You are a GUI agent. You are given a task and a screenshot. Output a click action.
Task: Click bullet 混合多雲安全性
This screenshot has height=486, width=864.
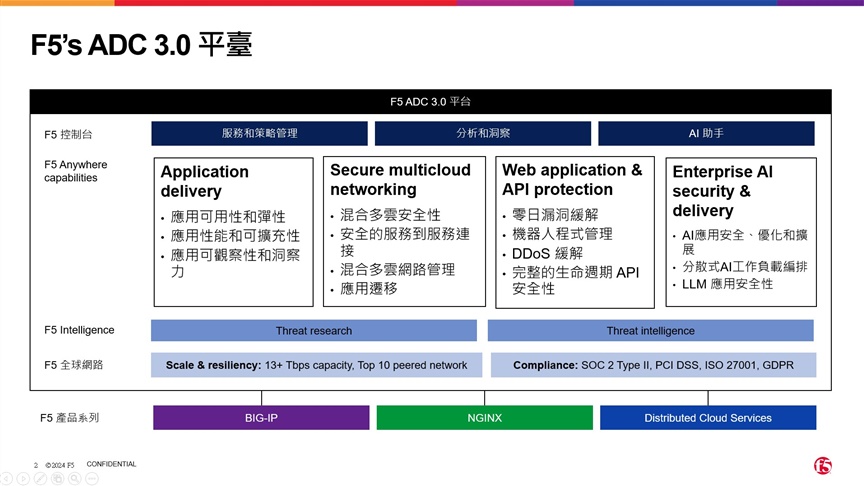[390, 215]
